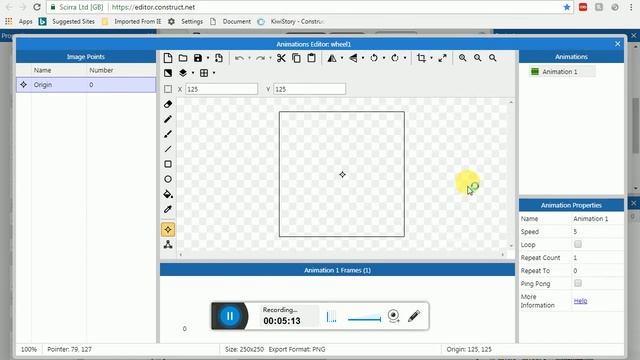Save the image with the floppy disk icon
Screen dimensions: 640x360
[x=198, y=58]
